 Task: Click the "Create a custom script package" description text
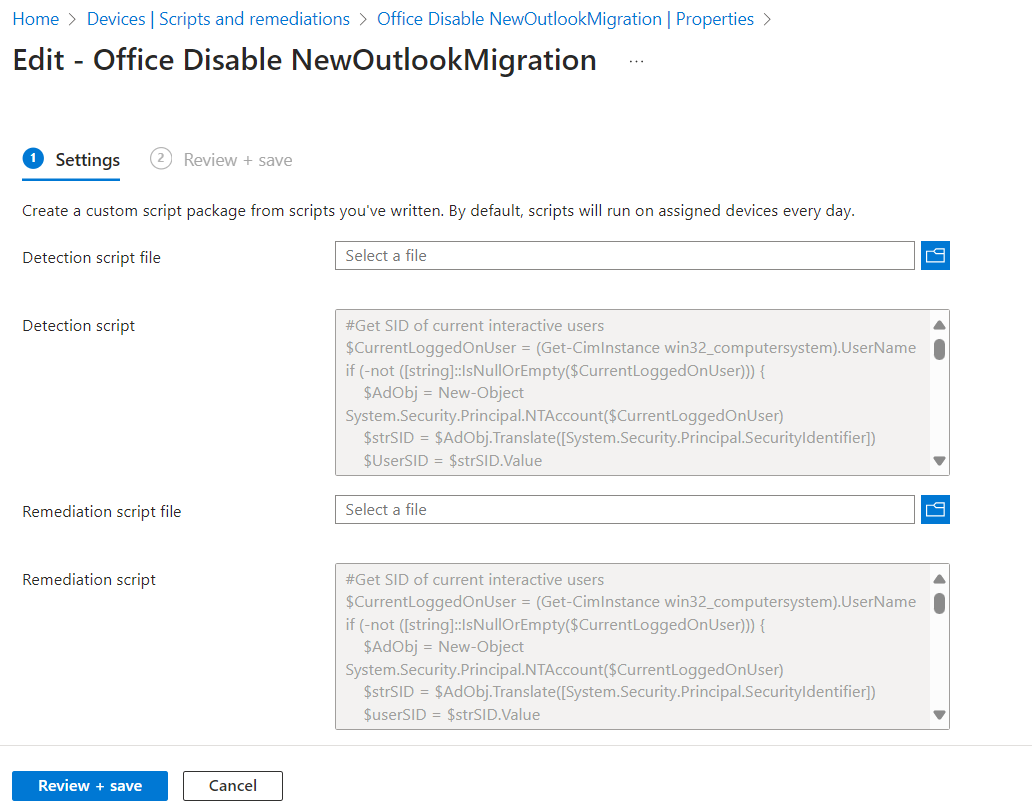[x=438, y=211]
